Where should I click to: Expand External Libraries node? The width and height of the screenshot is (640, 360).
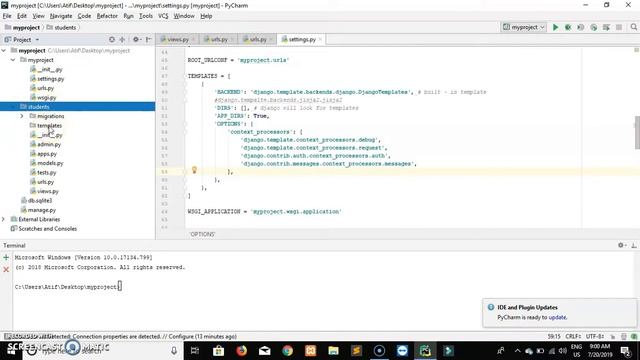[4, 220]
